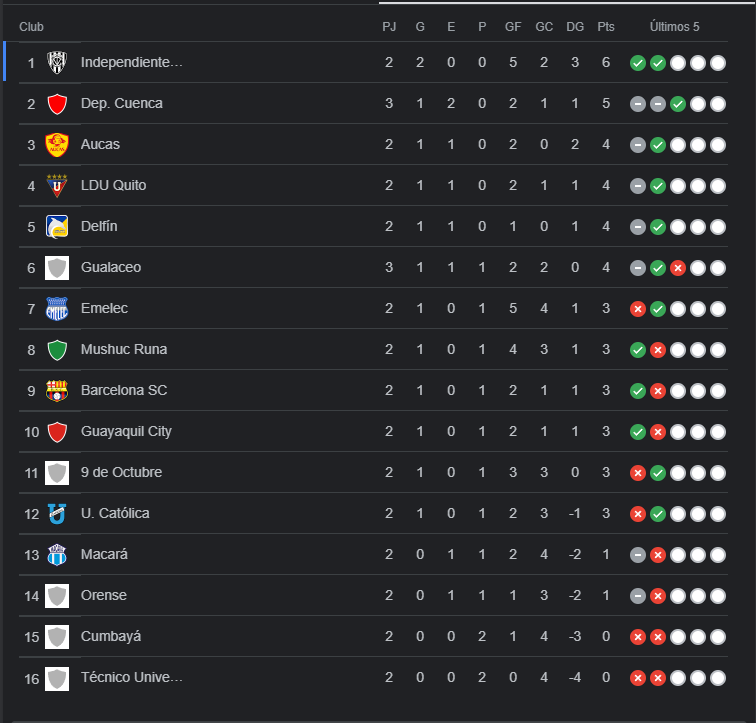Open the Guayaquil City team link
The image size is (756, 723).
click(x=126, y=431)
